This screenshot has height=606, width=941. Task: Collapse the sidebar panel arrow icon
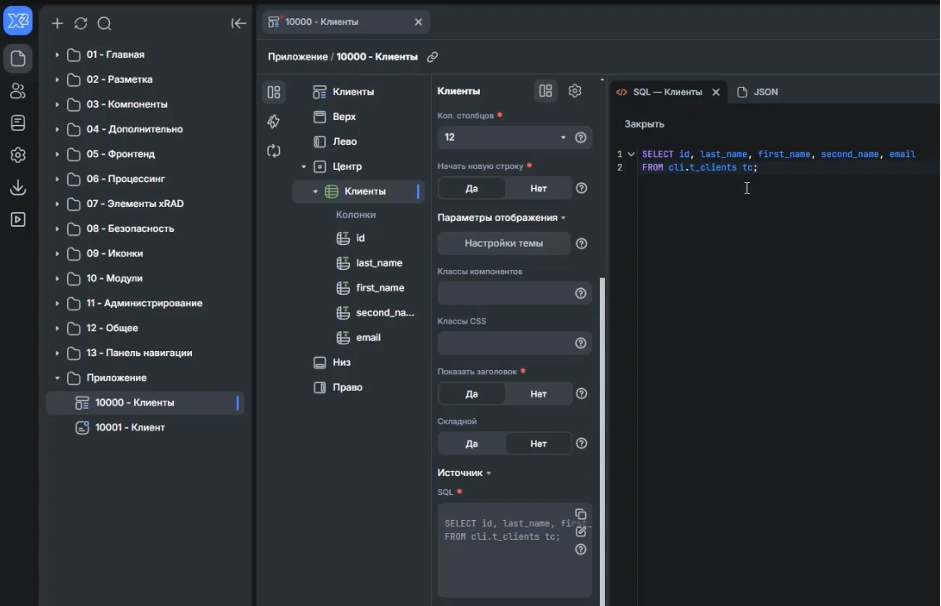(x=238, y=23)
